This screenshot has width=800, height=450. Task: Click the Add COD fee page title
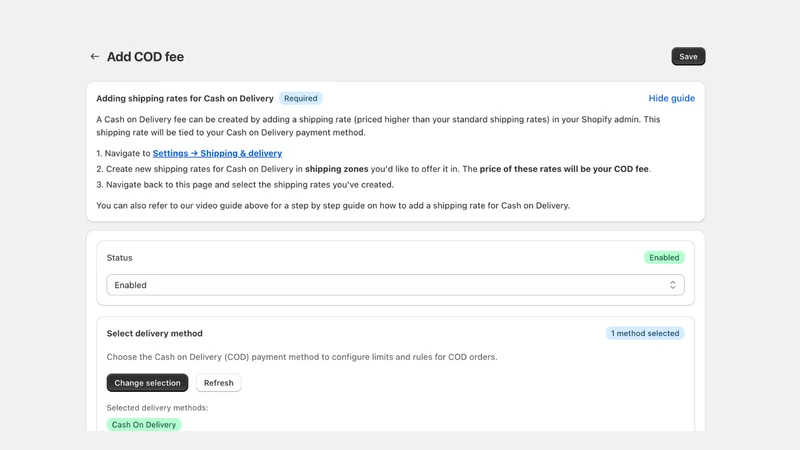point(145,57)
